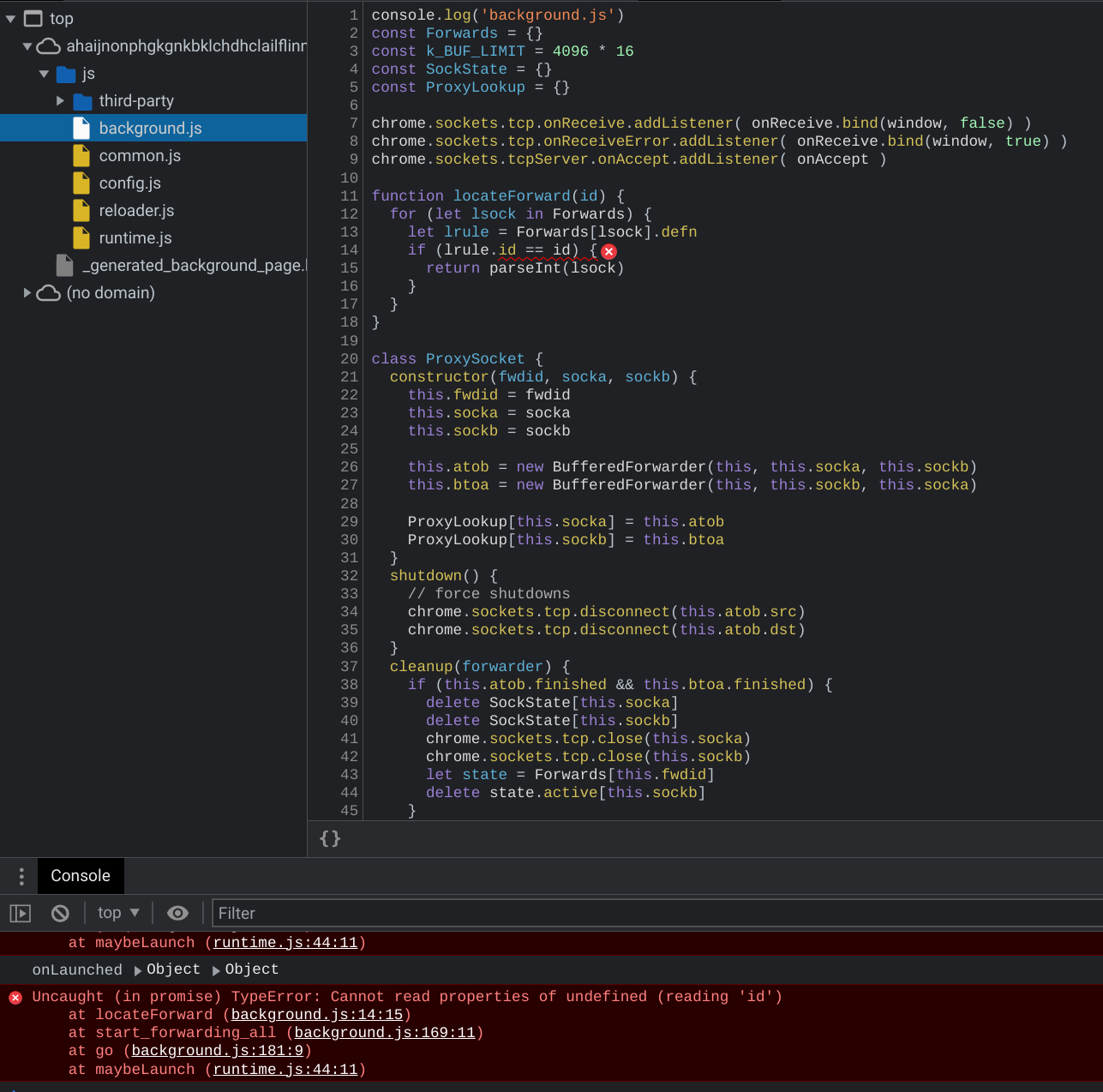Focus the console Filter input
Viewport: 1103px width, 1092px height.
(x=657, y=914)
